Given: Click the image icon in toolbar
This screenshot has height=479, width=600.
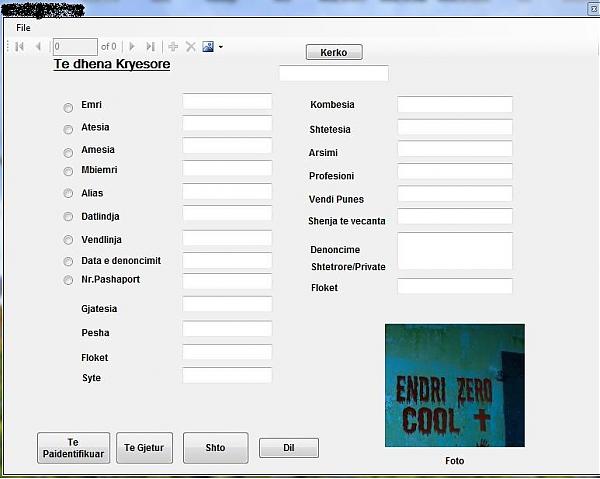Looking at the screenshot, I should click(208, 47).
